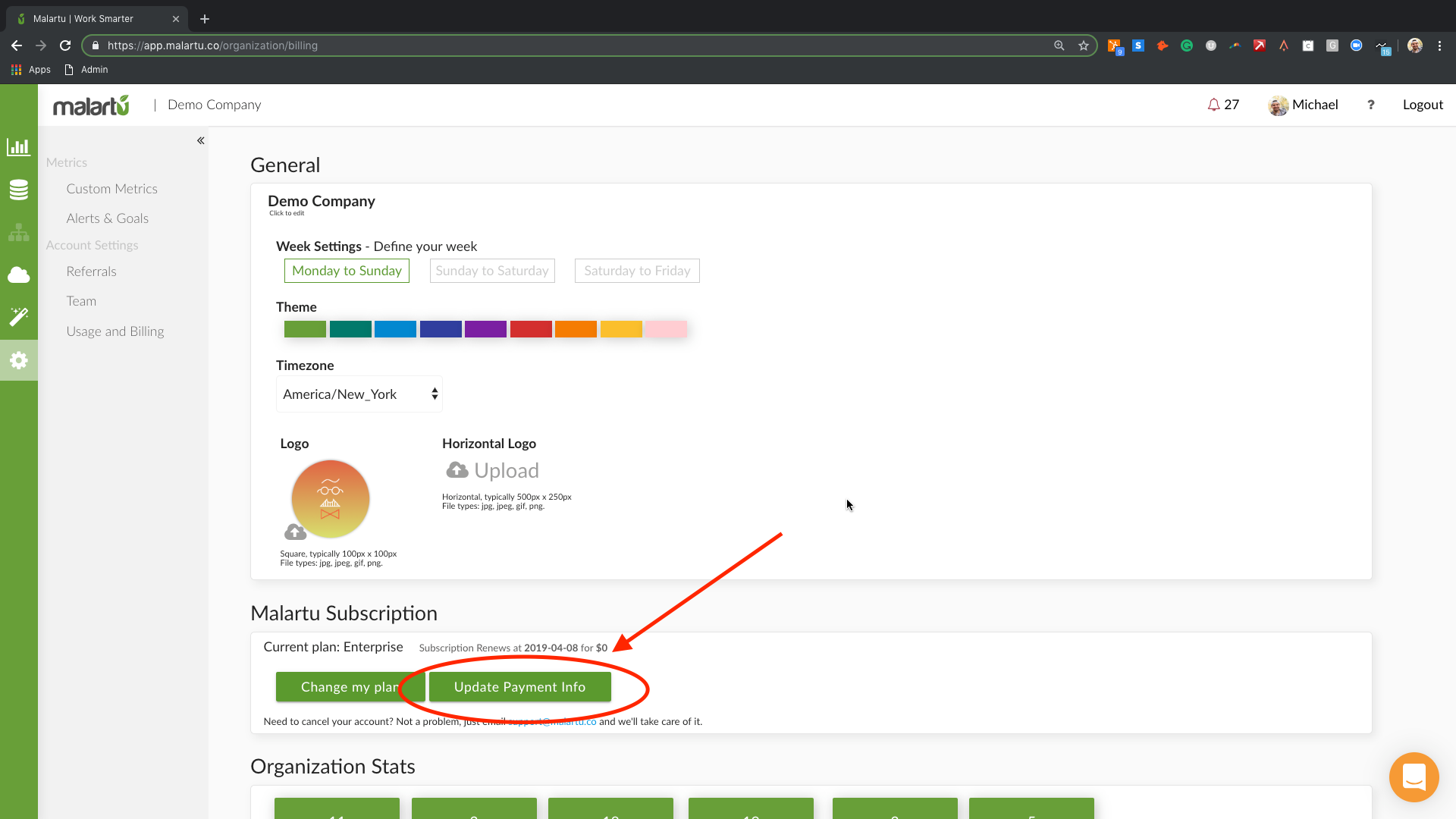Click the square logo upload cloud icon
The image size is (1456, 819).
pos(295,532)
